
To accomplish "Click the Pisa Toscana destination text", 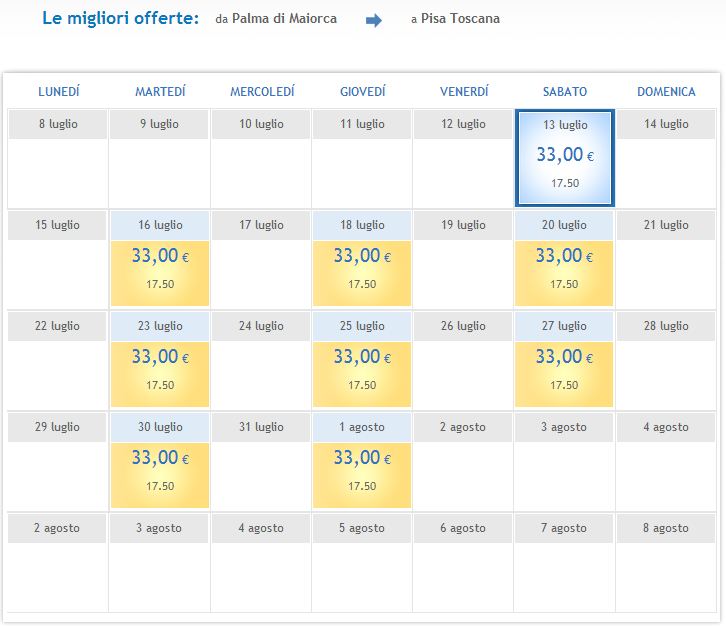I will click(460, 19).
